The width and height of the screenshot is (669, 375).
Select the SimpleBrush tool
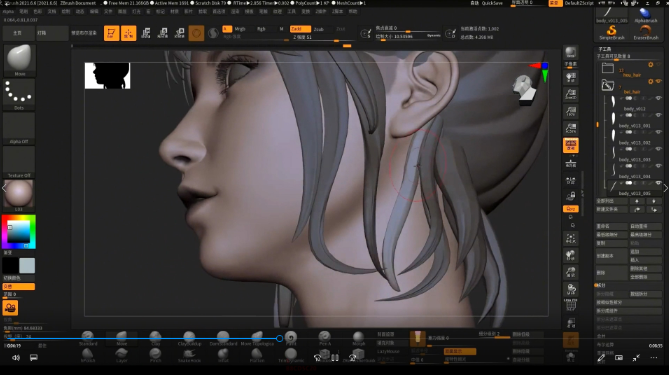(612, 32)
